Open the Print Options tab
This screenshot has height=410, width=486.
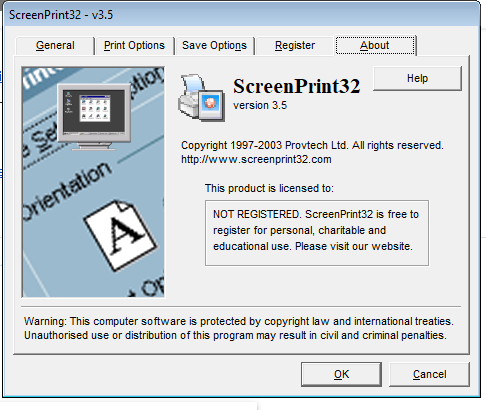click(x=134, y=45)
